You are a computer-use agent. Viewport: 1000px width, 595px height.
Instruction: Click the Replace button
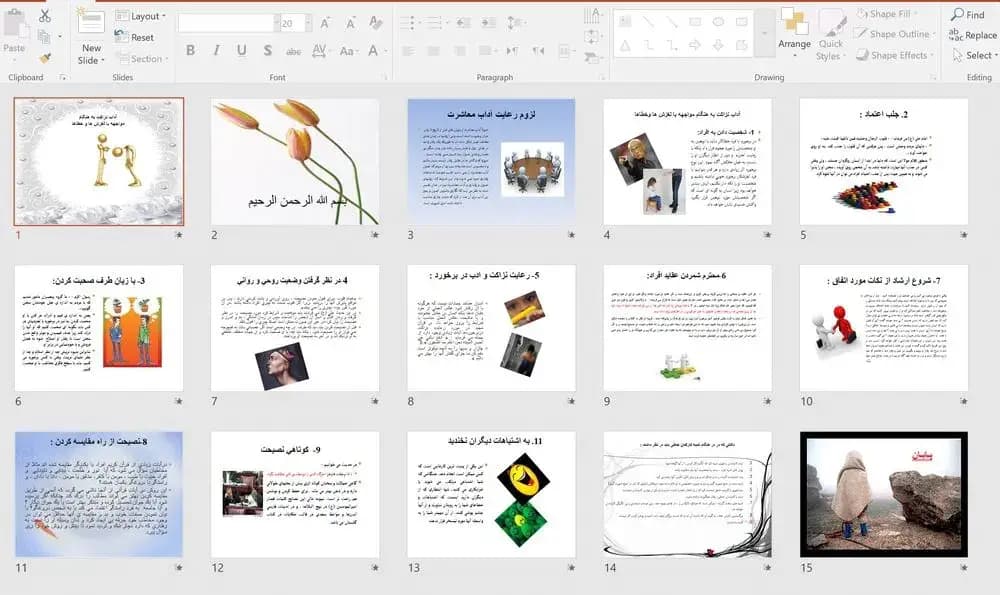click(x=973, y=35)
